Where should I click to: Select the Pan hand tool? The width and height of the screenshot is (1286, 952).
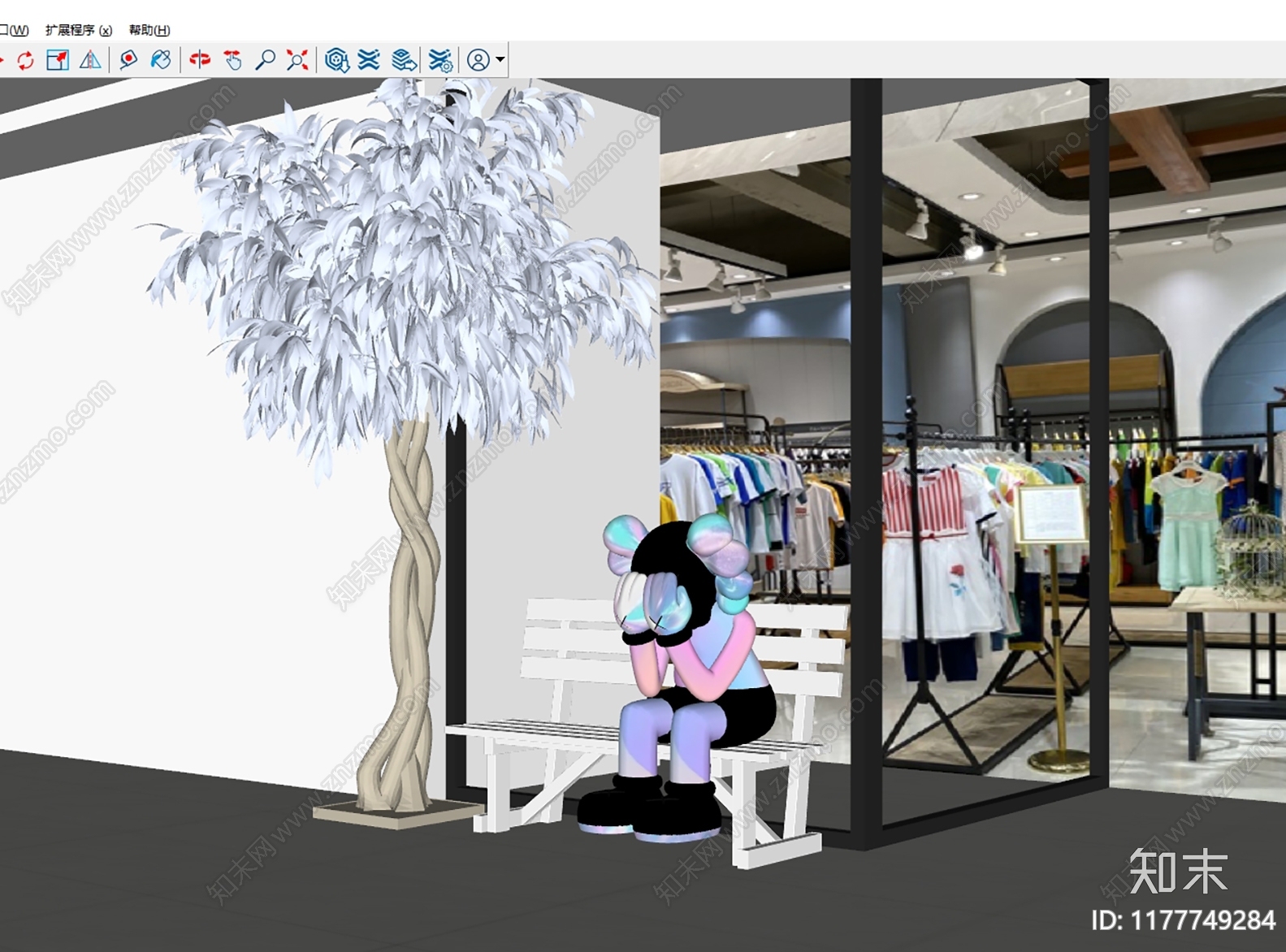(232, 60)
